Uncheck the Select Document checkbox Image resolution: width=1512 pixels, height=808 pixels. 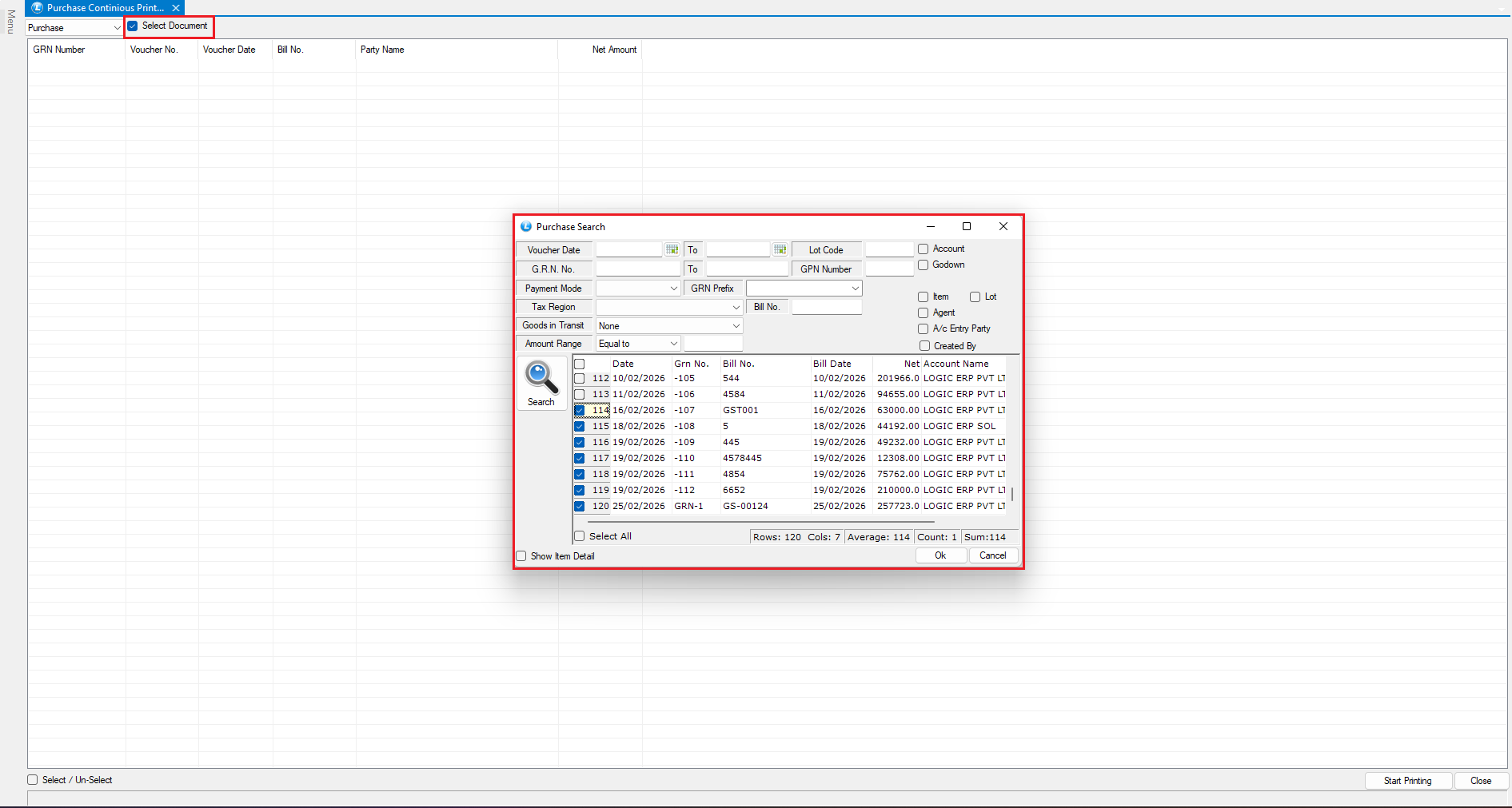pyautogui.click(x=133, y=26)
